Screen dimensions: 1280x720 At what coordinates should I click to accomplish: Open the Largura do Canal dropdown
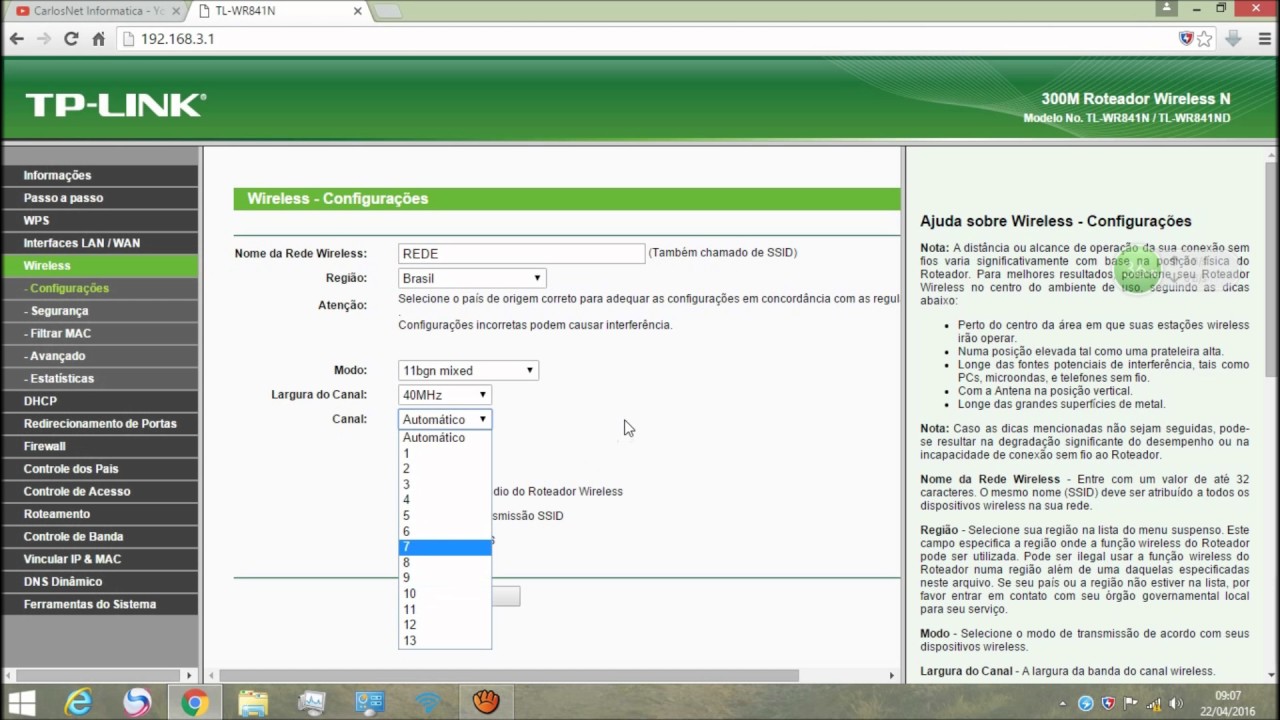tap(444, 395)
